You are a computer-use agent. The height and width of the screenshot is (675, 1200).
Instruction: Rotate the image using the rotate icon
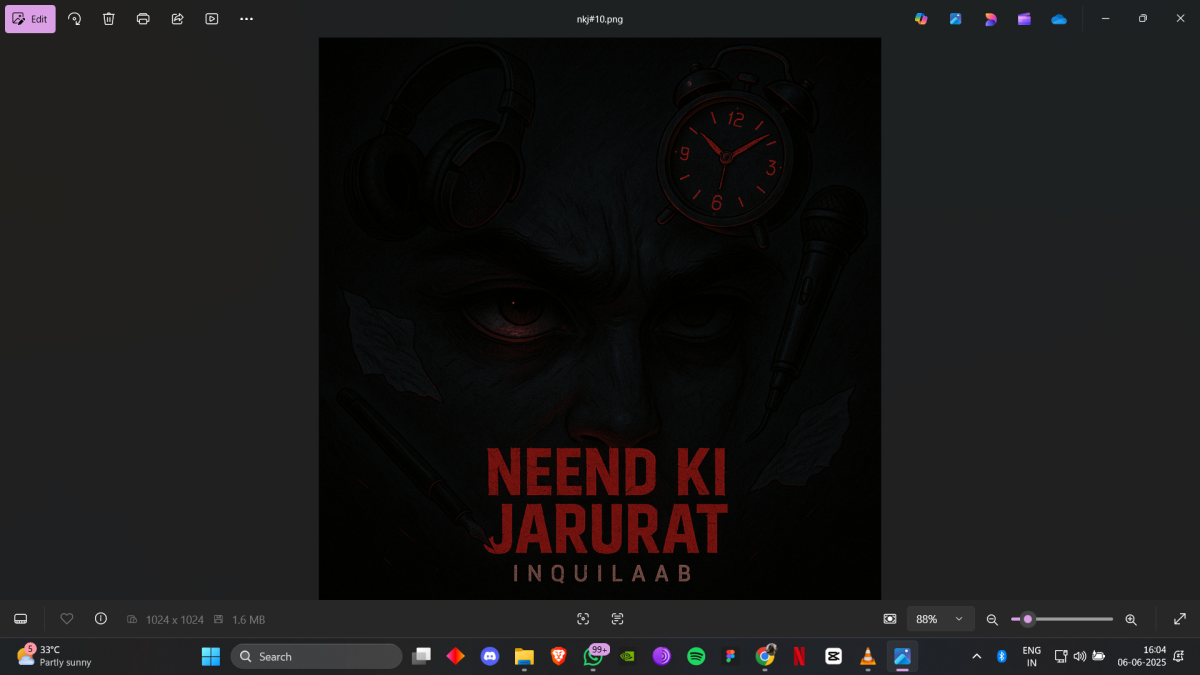pyautogui.click(x=75, y=19)
